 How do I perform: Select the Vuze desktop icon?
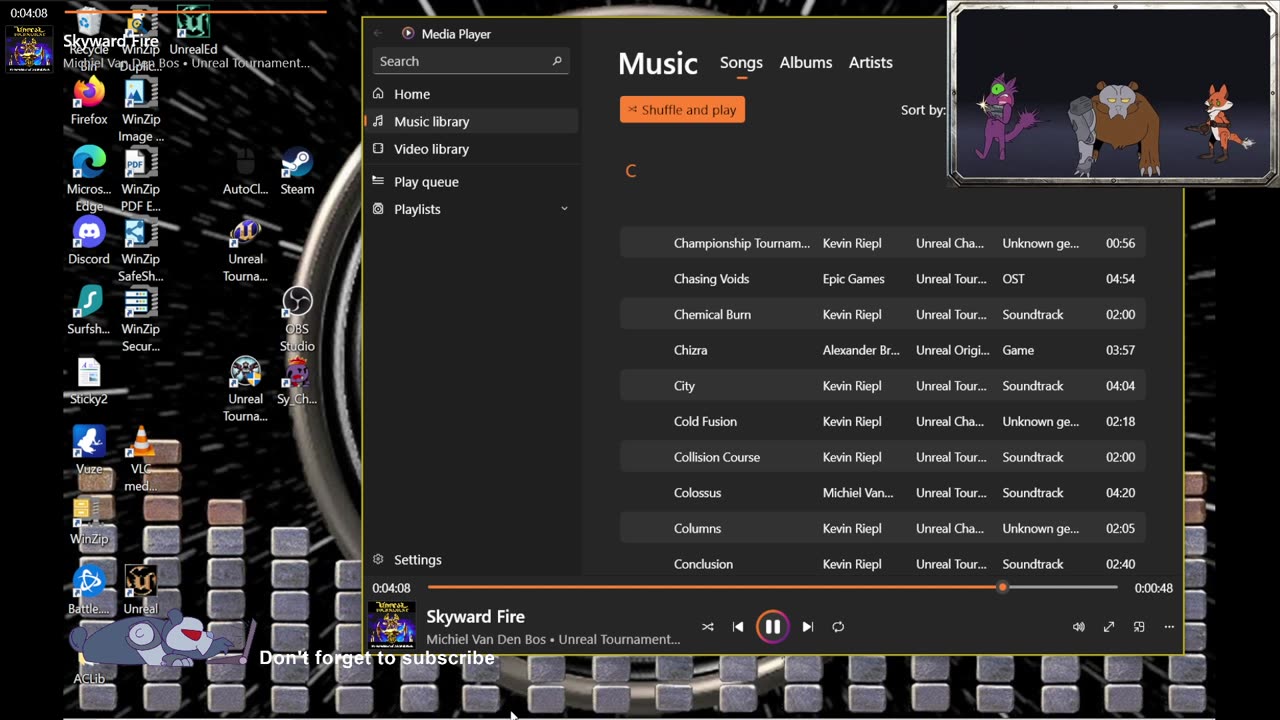click(x=89, y=451)
